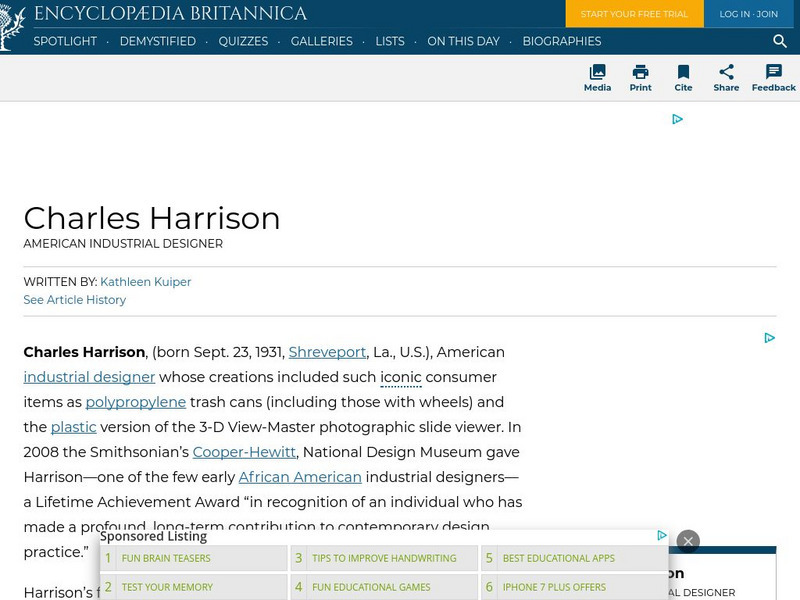Print the Charles Harrison article
This screenshot has width=800, height=600.
click(x=640, y=78)
